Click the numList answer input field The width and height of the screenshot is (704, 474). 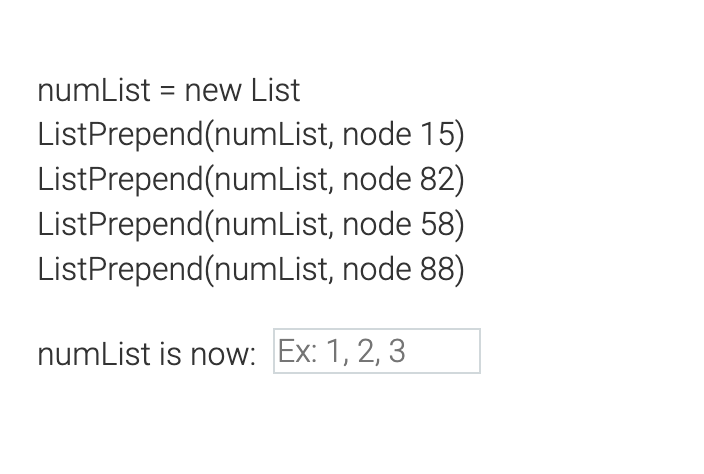[x=377, y=351]
